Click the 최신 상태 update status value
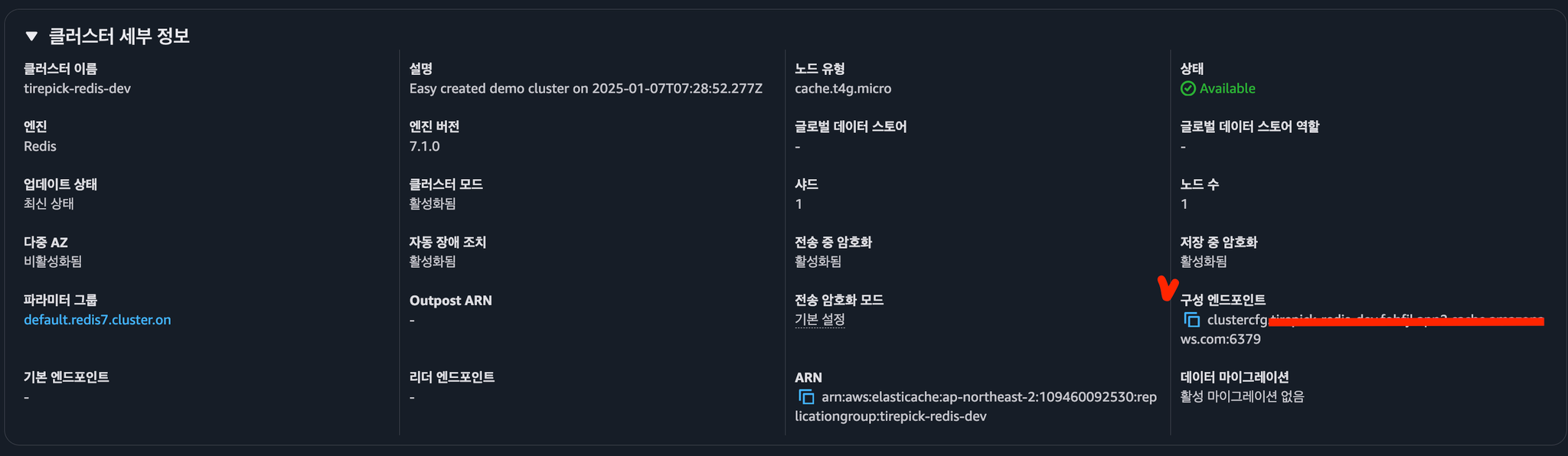 click(49, 204)
